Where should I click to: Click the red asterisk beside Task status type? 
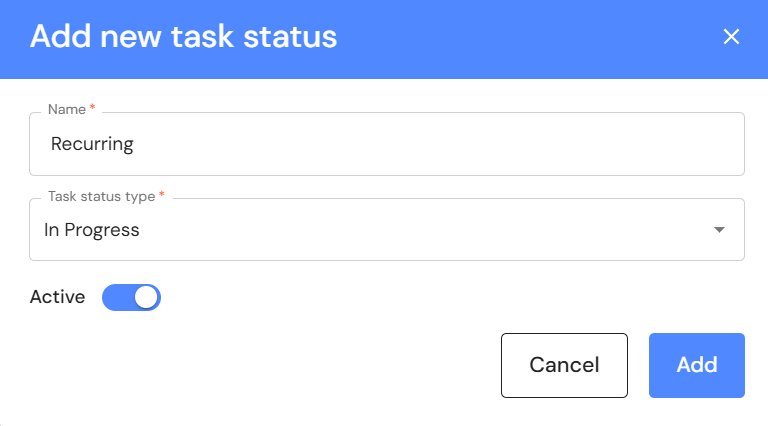[162, 195]
